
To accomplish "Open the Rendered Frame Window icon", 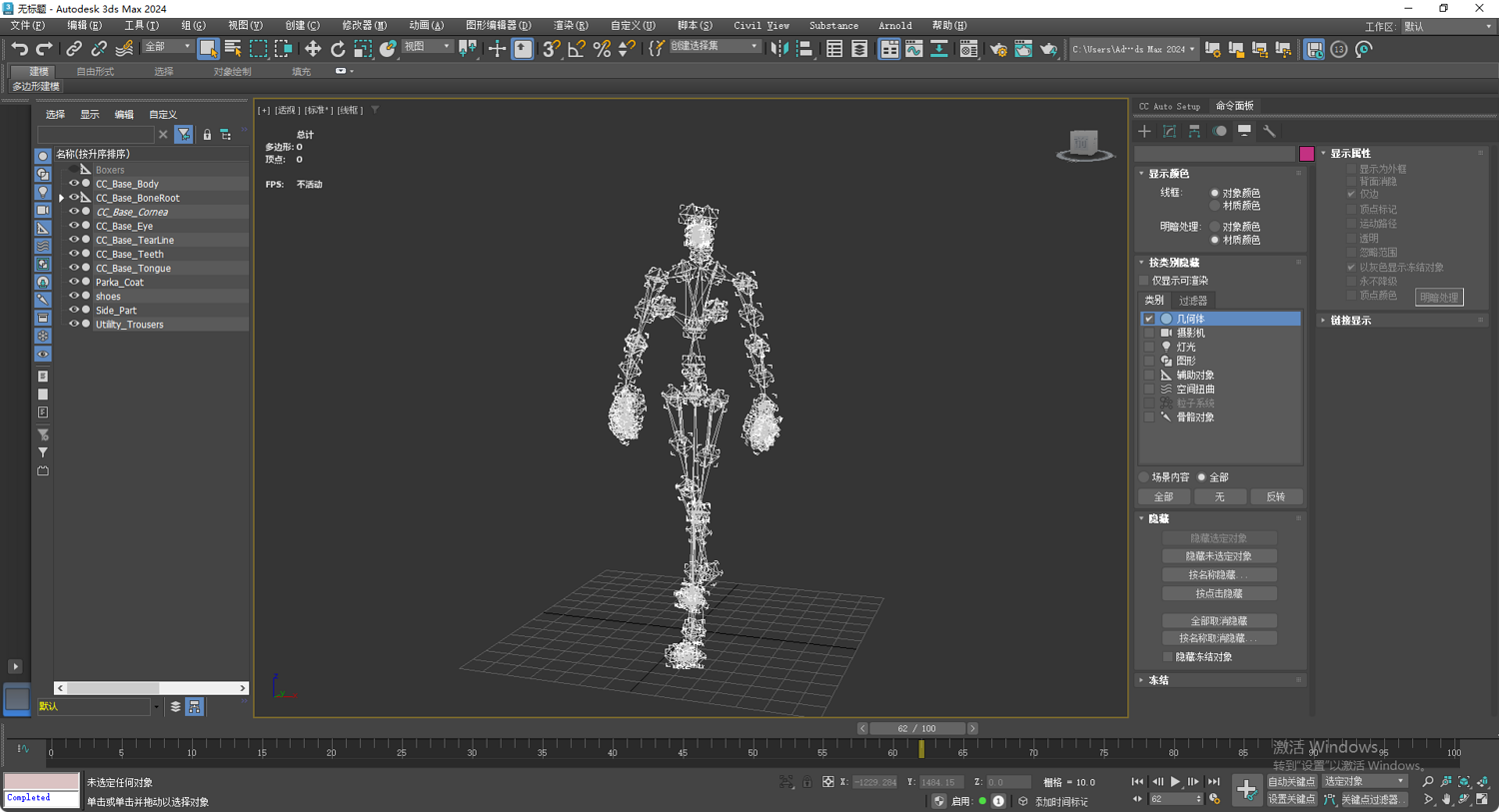I will click(1023, 48).
